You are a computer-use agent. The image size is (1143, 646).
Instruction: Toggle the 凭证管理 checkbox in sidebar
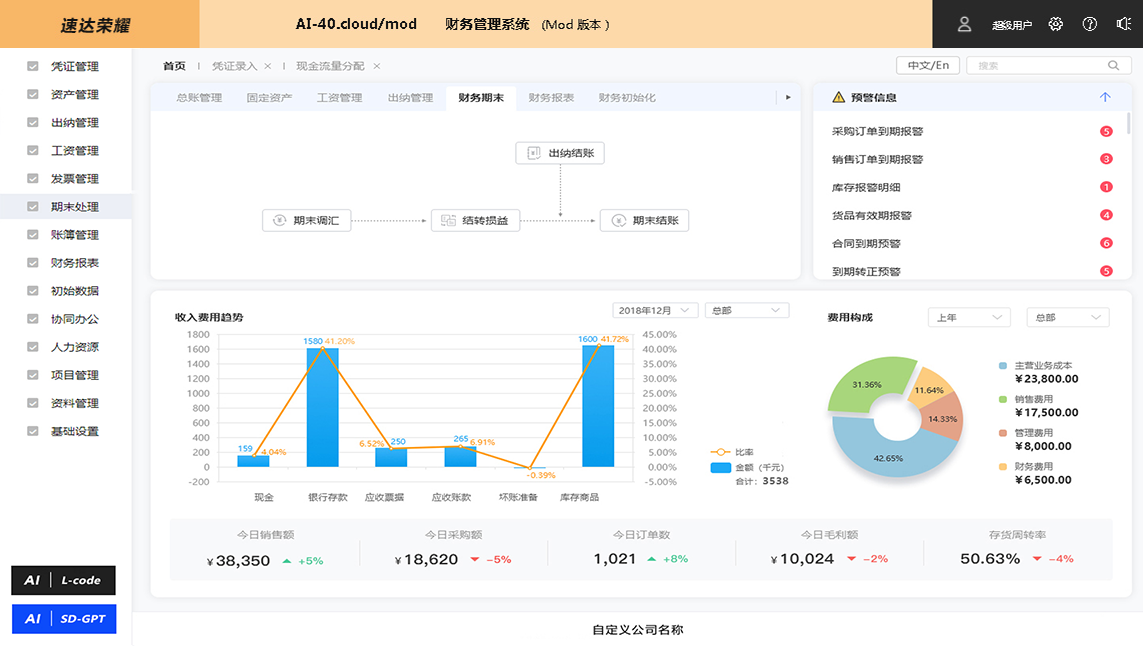click(33, 67)
